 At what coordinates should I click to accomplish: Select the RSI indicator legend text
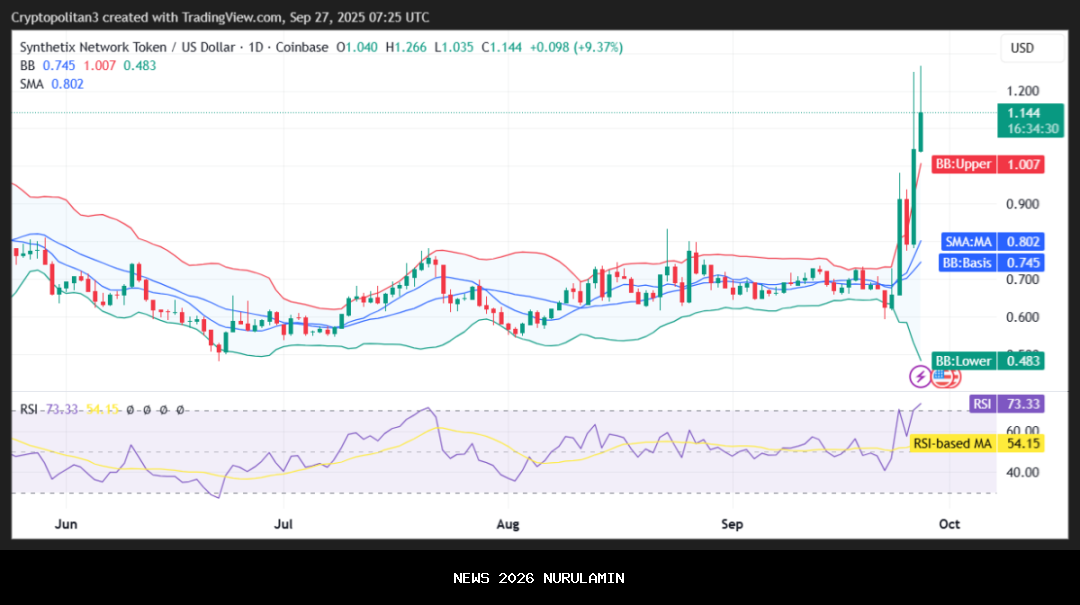[x=28, y=409]
